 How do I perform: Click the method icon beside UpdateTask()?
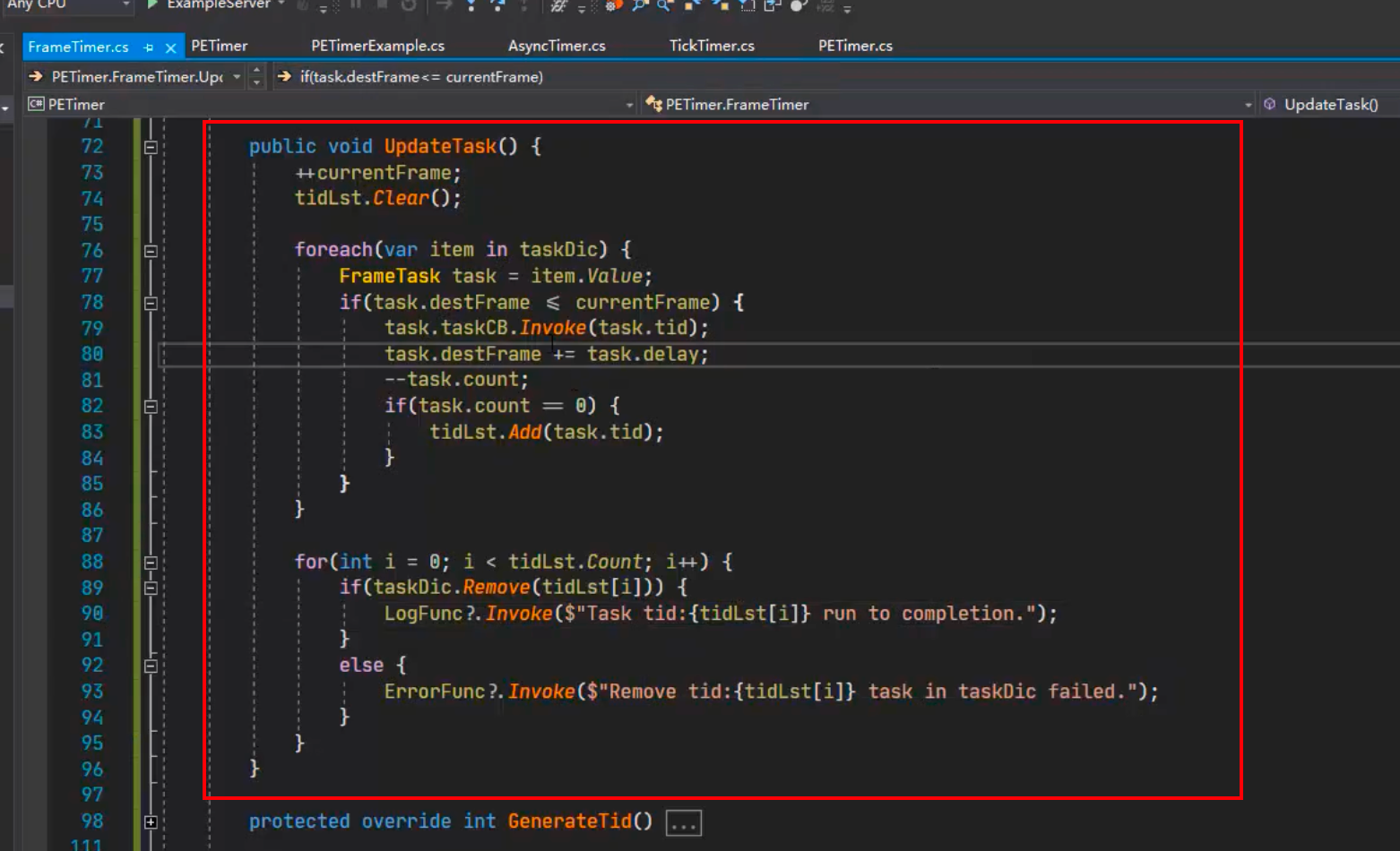pos(1270,104)
